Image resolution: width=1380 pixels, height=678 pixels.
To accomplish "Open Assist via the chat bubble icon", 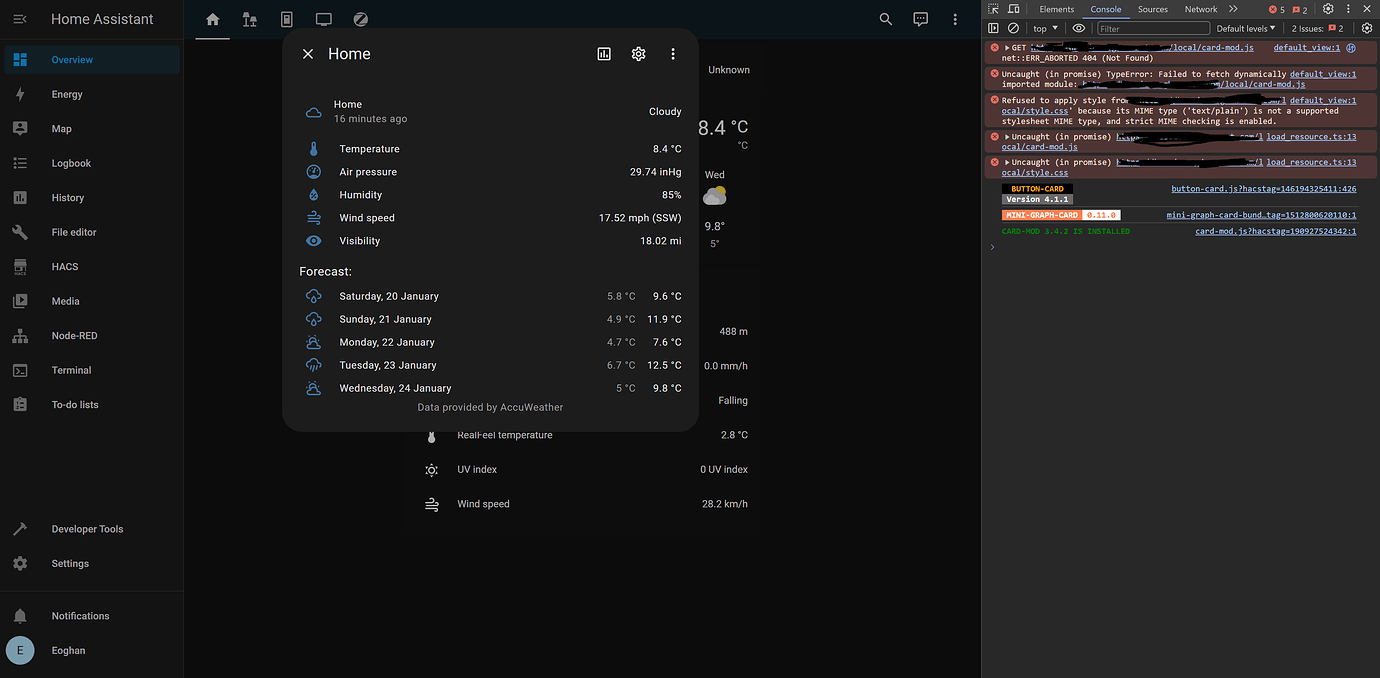I will tap(920, 18).
